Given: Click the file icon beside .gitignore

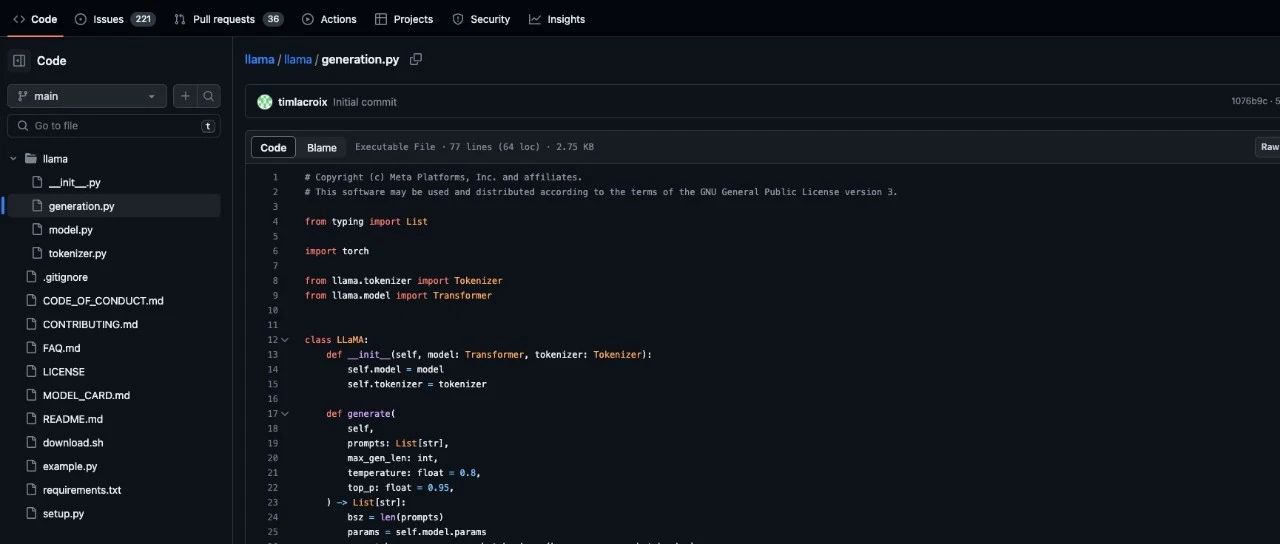Looking at the screenshot, I should [x=31, y=277].
